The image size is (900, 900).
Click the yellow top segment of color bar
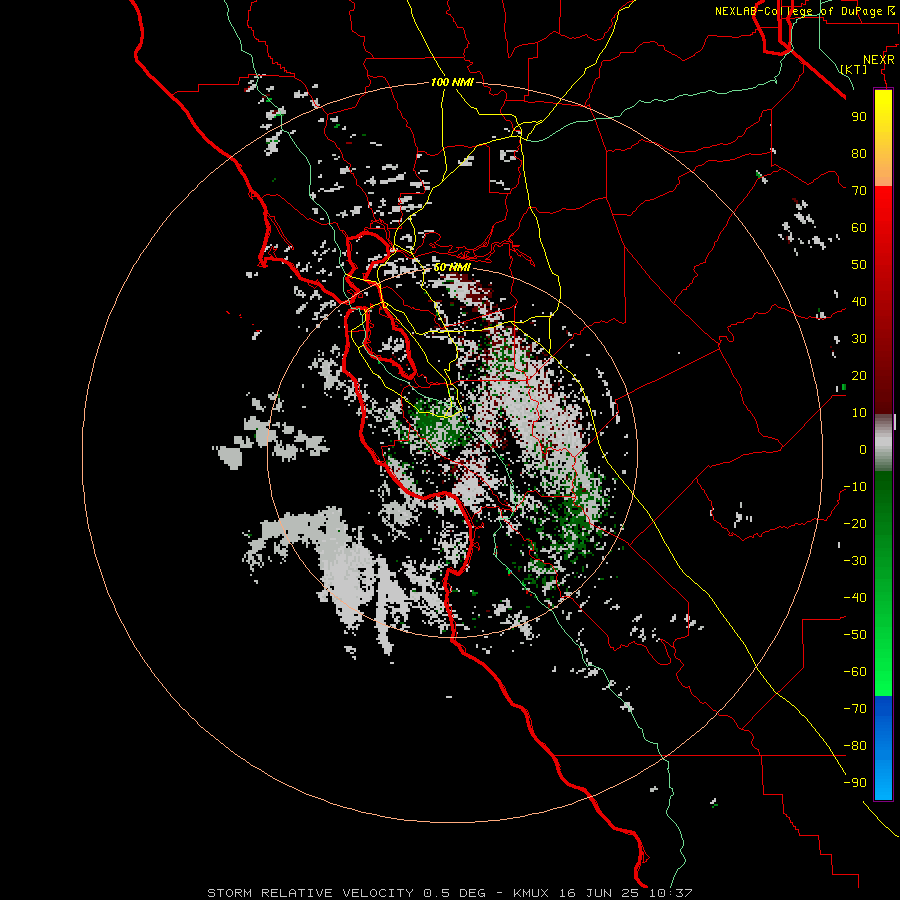point(883,137)
